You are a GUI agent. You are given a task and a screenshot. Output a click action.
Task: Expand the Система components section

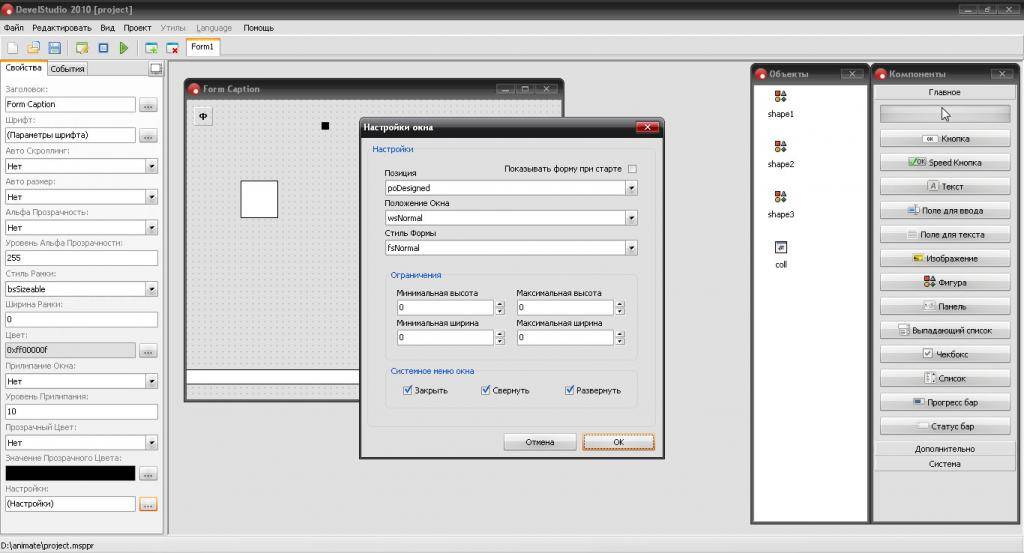click(x=945, y=464)
